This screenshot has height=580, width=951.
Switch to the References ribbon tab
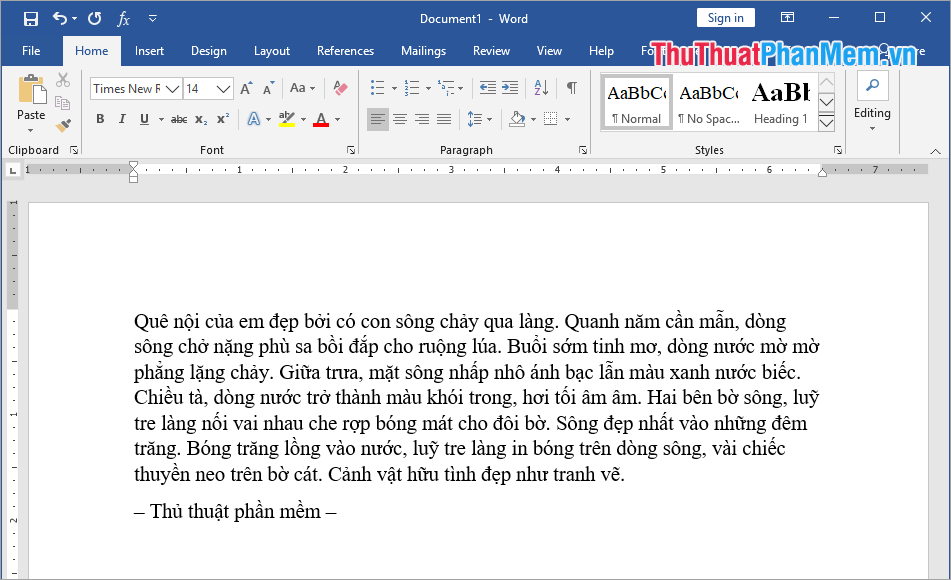tap(345, 50)
